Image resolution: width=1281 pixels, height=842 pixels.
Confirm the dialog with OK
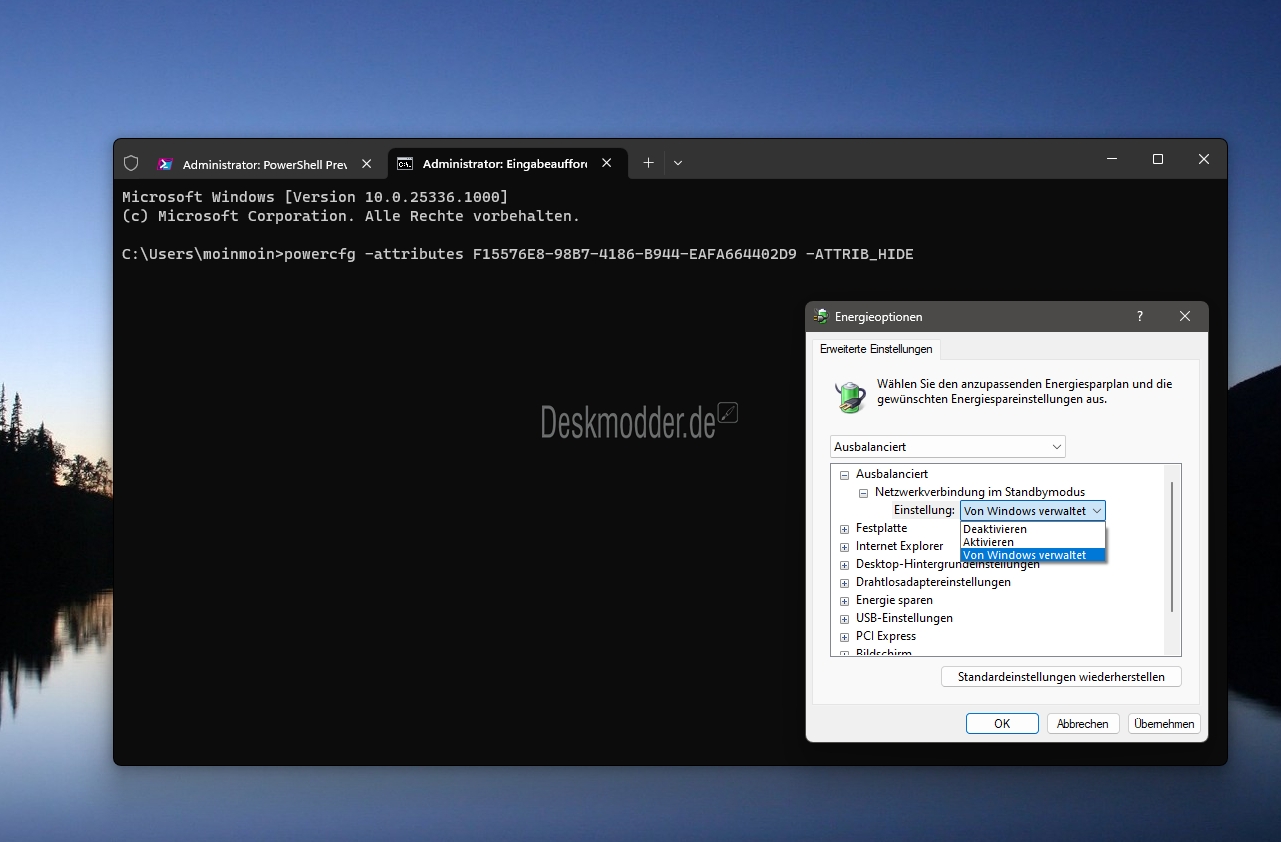(1002, 724)
